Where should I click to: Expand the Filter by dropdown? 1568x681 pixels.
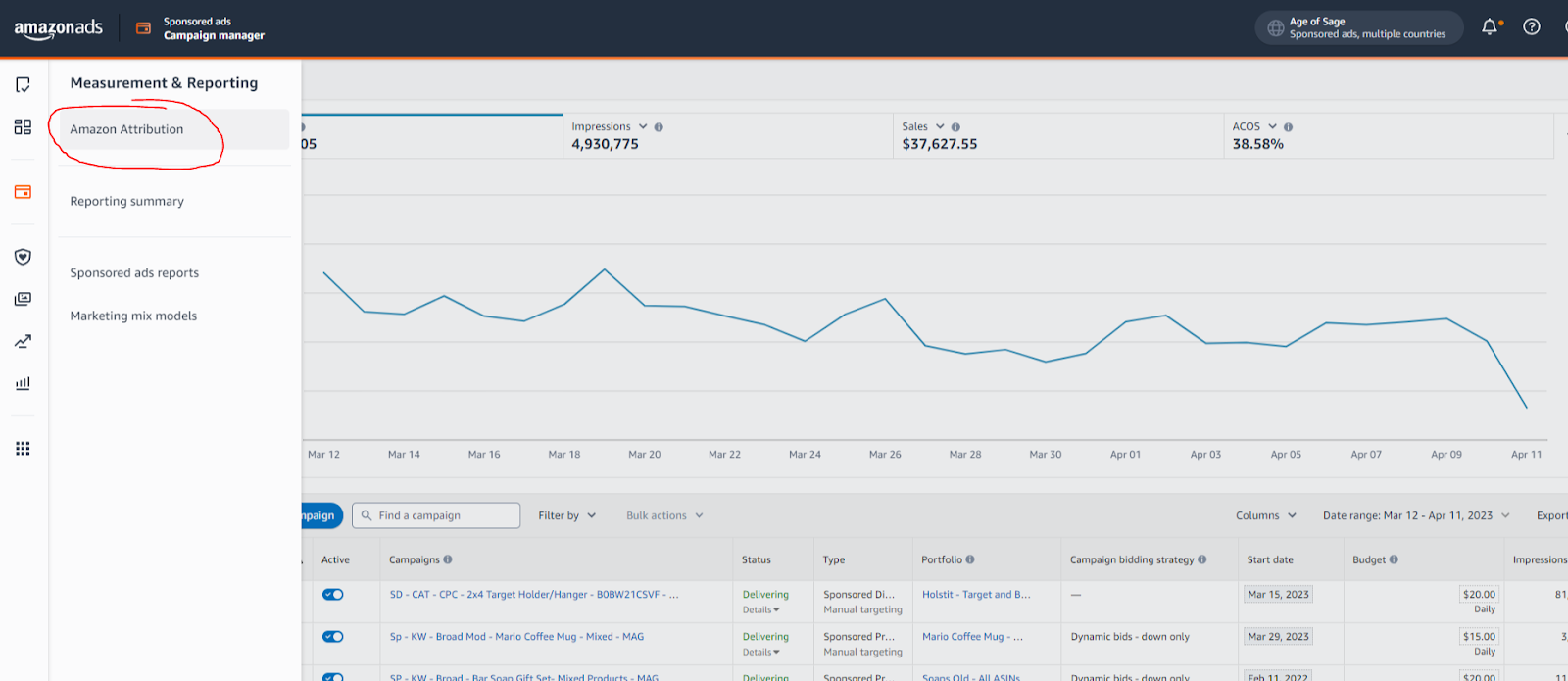click(566, 515)
